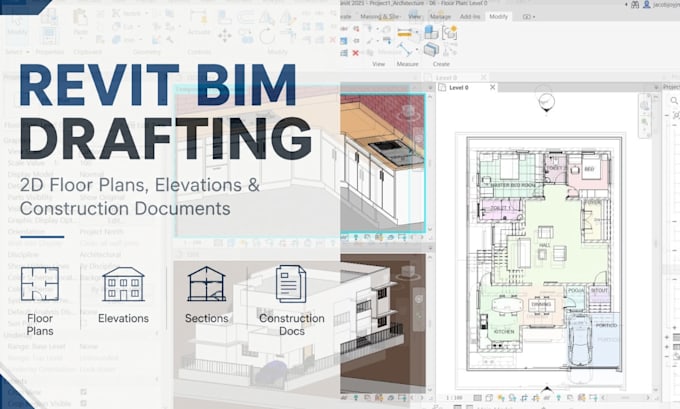680x409 pixels.
Task: Click the navigation bar in the floor plan view
Action: (645, 115)
